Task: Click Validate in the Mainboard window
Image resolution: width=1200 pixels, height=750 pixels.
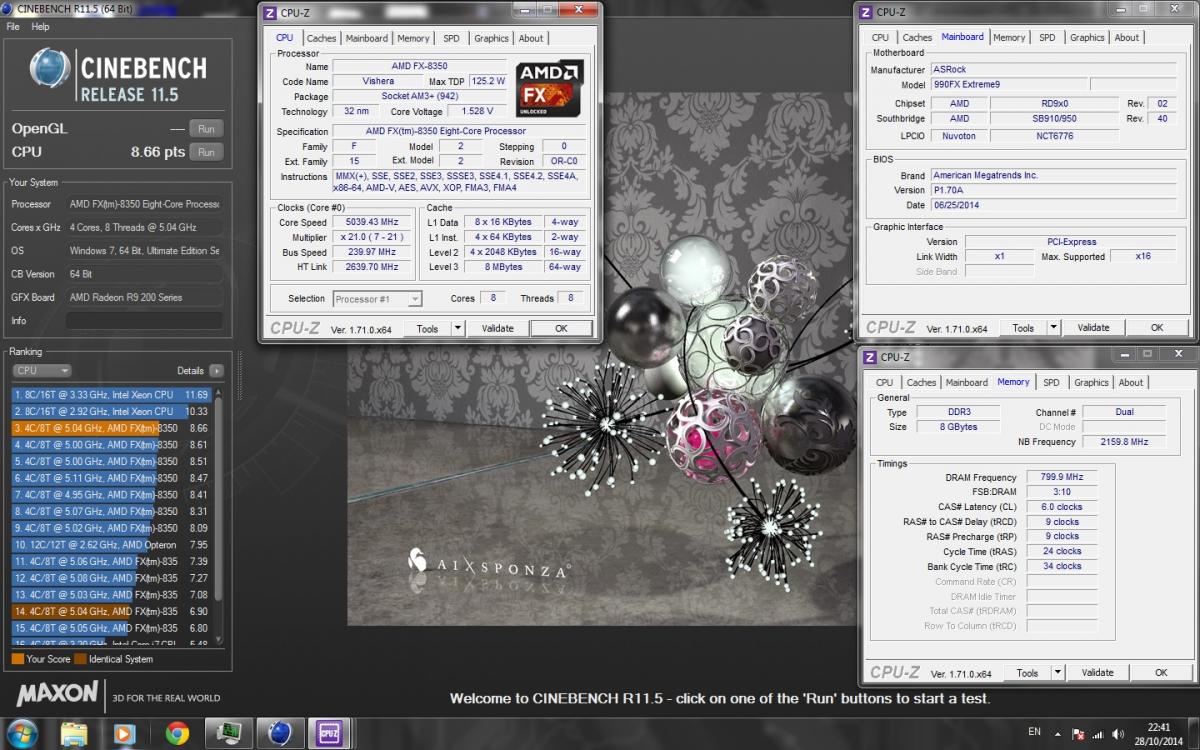Action: pos(1093,327)
